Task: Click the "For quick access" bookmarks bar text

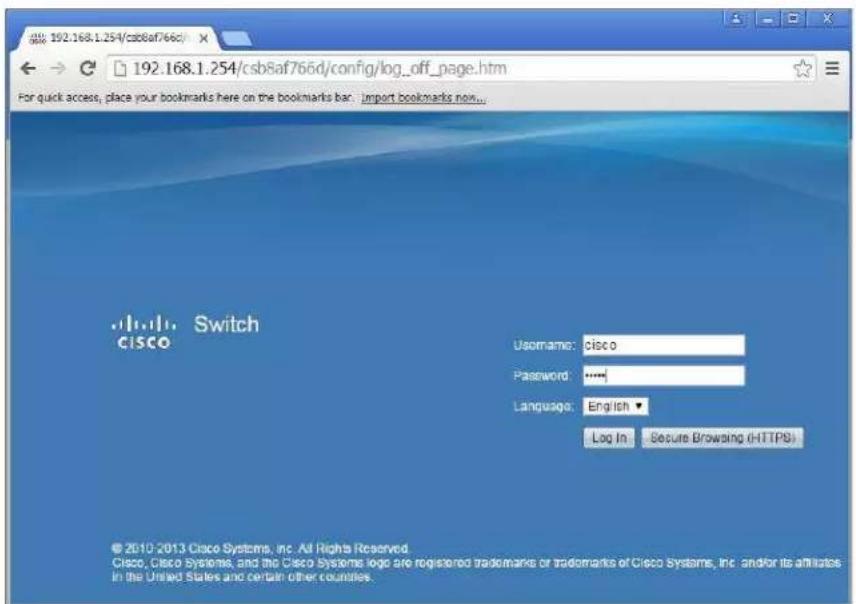Action: (185, 98)
